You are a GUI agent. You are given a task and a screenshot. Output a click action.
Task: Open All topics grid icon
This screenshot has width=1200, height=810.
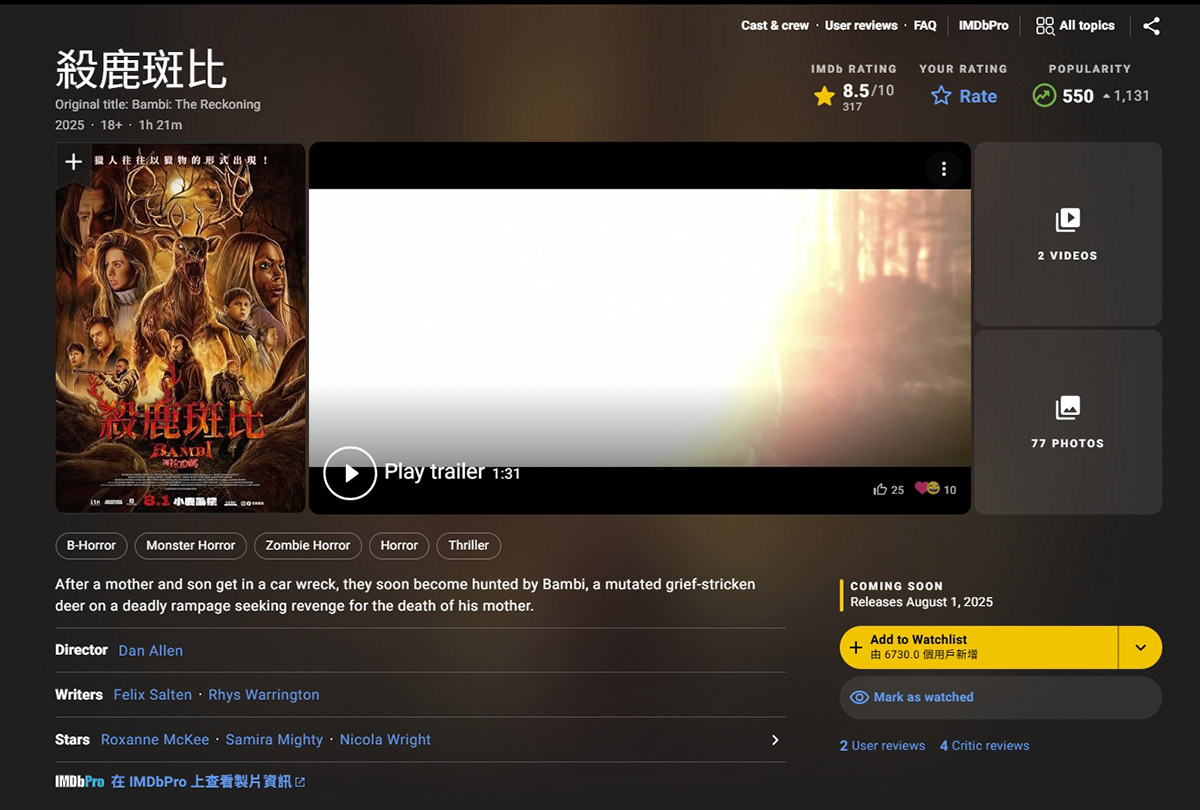pyautogui.click(x=1045, y=26)
